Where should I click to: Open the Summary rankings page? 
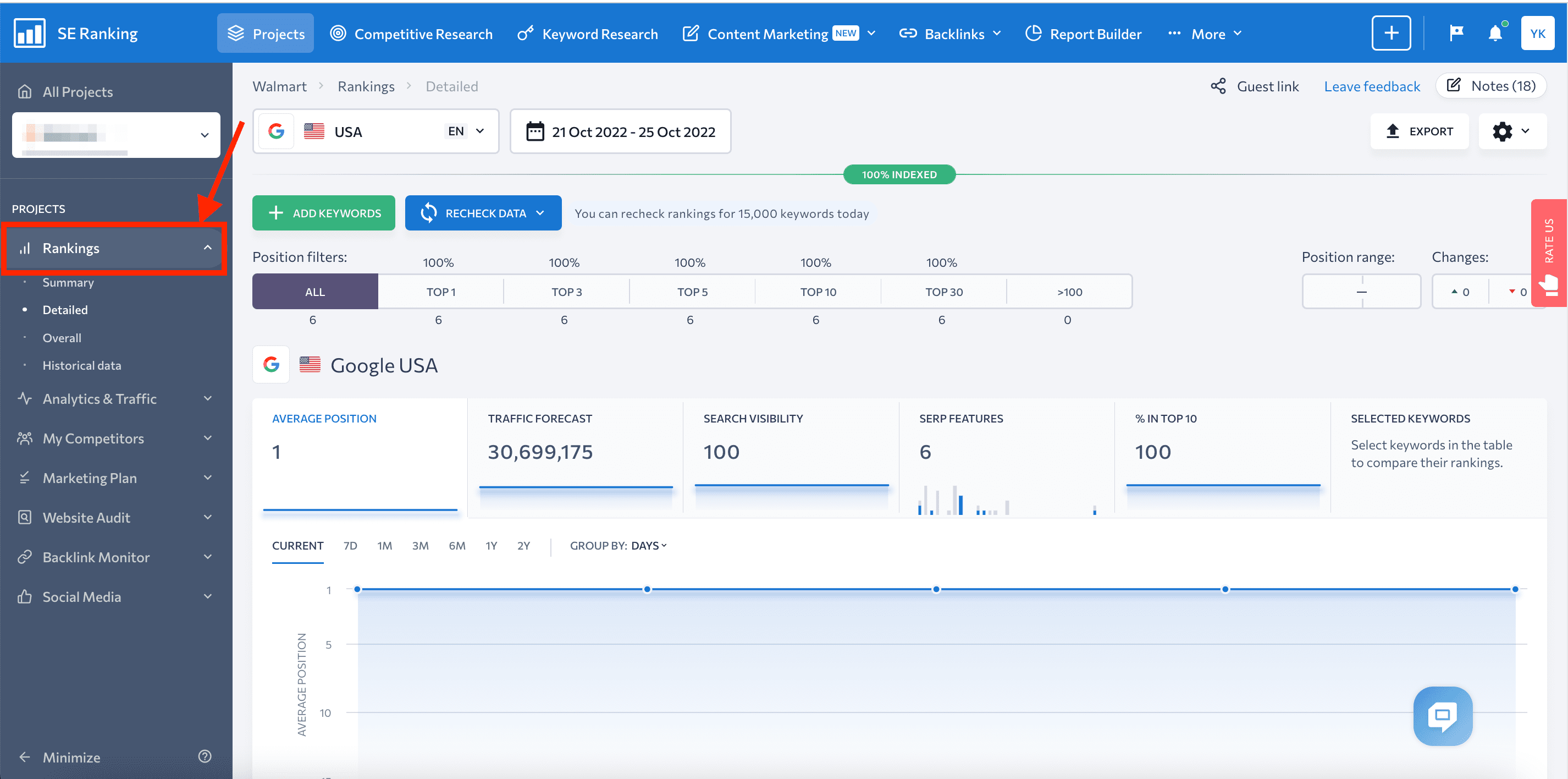tap(68, 282)
